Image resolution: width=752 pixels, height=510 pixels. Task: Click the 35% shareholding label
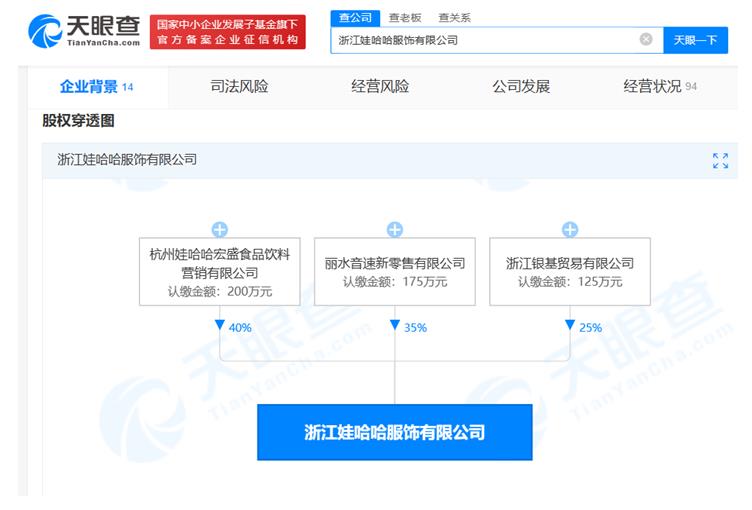415,328
